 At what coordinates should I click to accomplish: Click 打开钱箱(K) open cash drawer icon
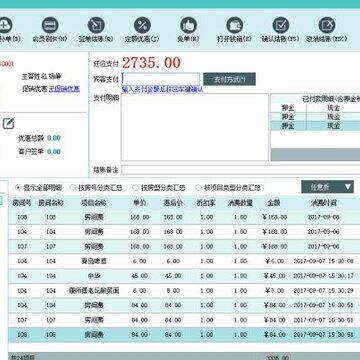[x=234, y=25]
